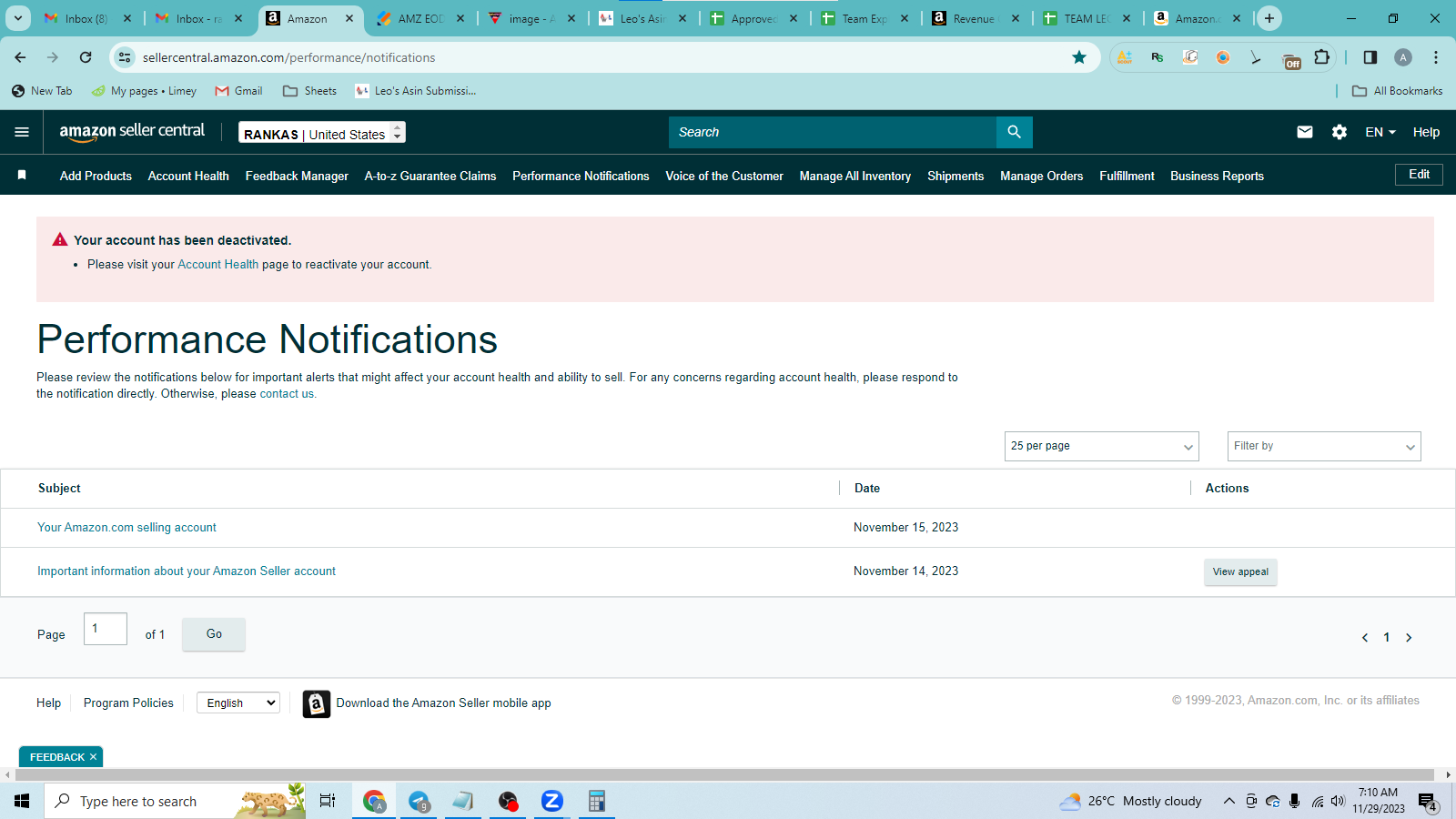Open new browser tab plus button
The image size is (1456, 819).
tap(1269, 18)
